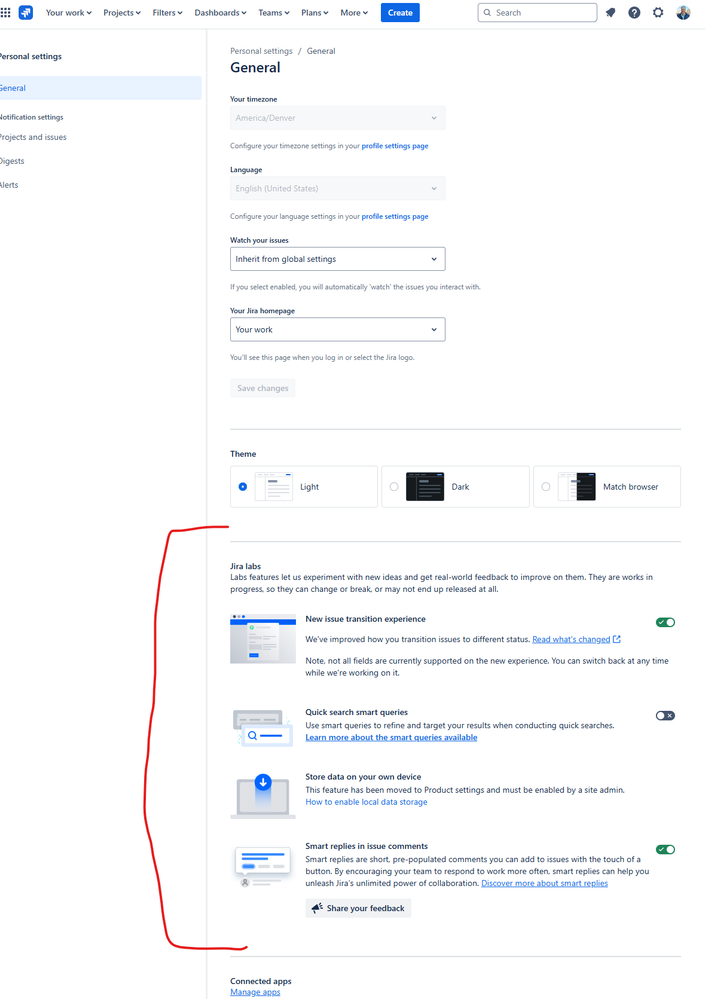Click the Share your feedback button
Viewport: 705px width, 999px height.
358,908
